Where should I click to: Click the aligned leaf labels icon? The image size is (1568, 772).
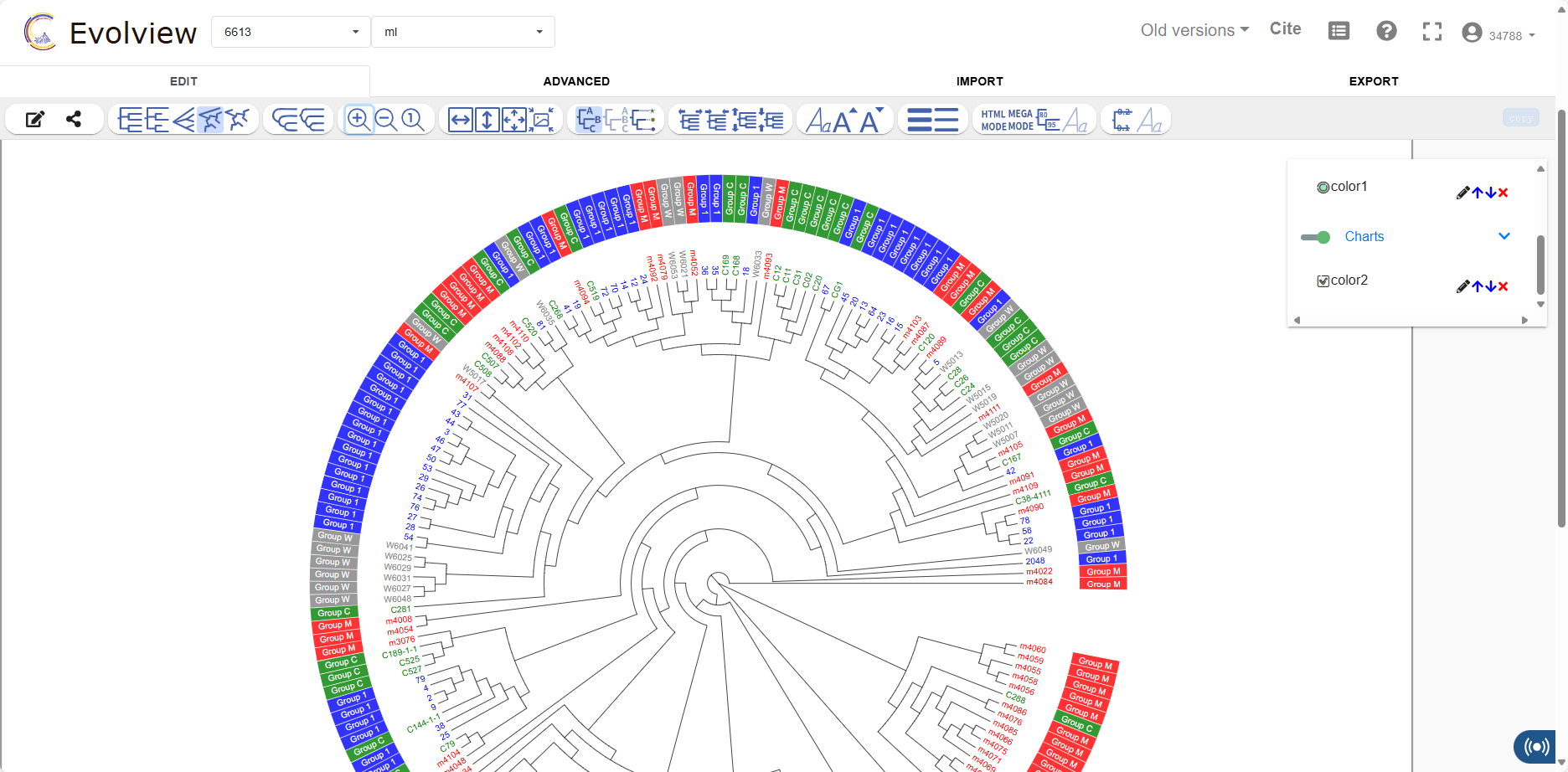point(616,120)
